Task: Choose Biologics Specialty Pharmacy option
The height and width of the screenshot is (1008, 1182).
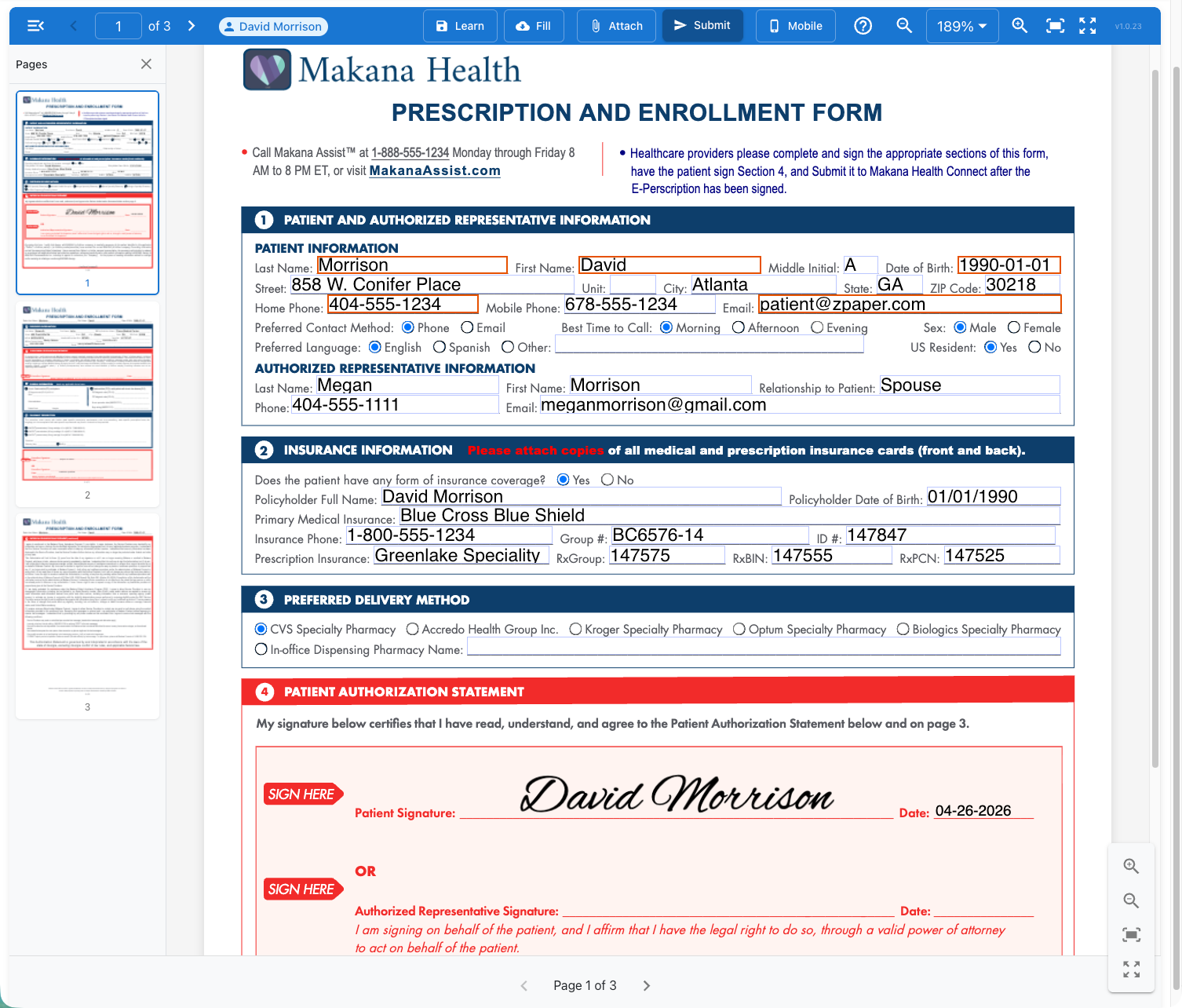Action: 903,629
